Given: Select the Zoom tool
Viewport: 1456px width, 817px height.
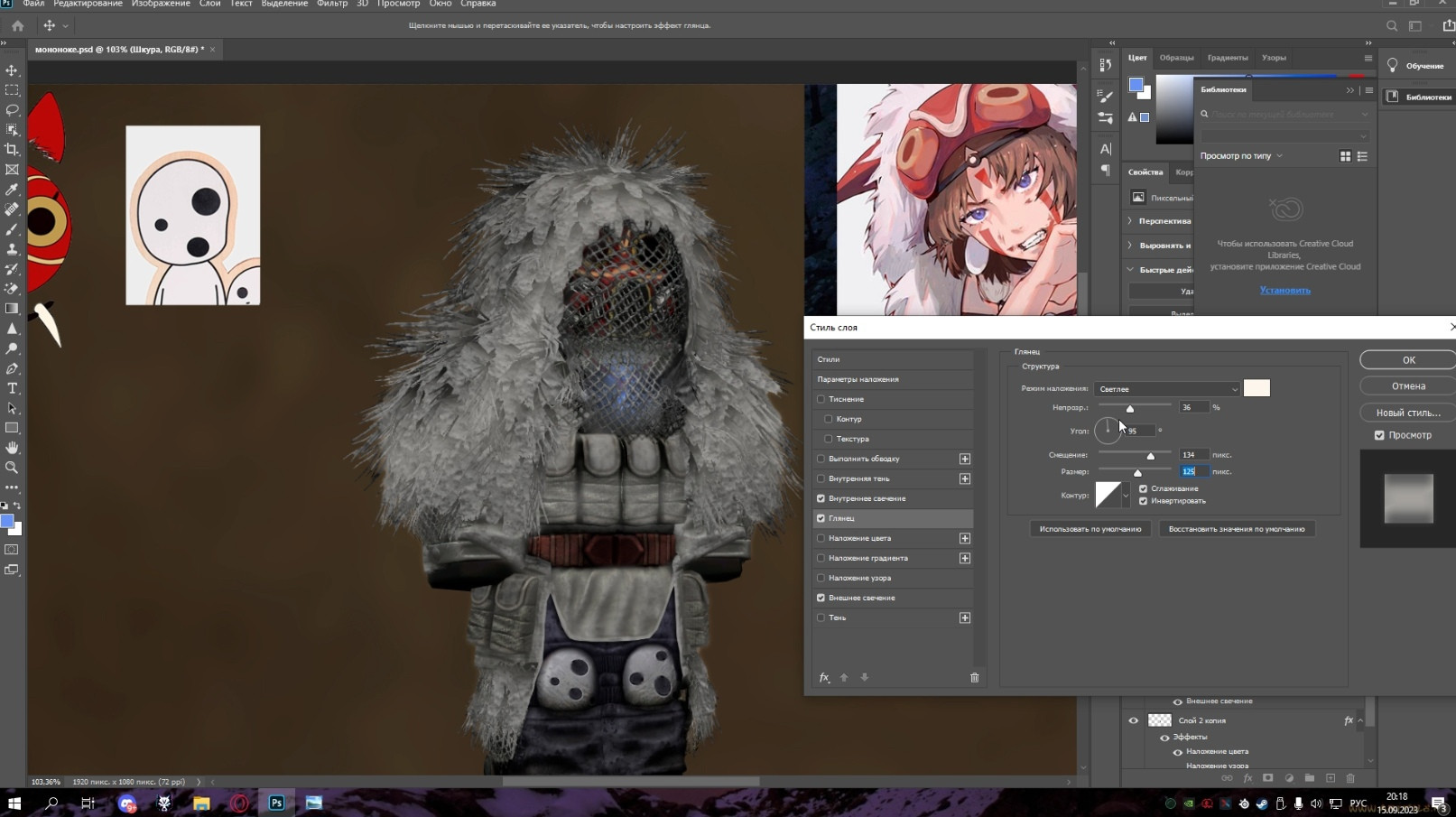Looking at the screenshot, I should (x=12, y=468).
